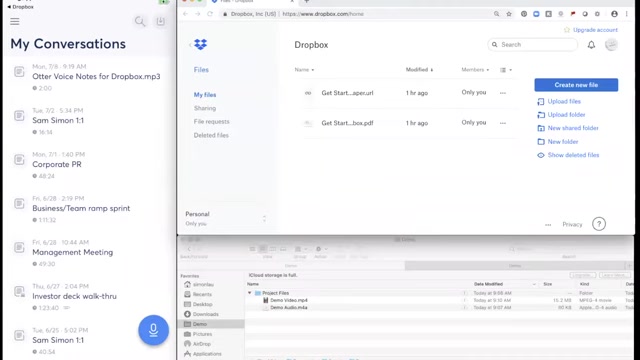Click Upgrade account link

(x=595, y=30)
